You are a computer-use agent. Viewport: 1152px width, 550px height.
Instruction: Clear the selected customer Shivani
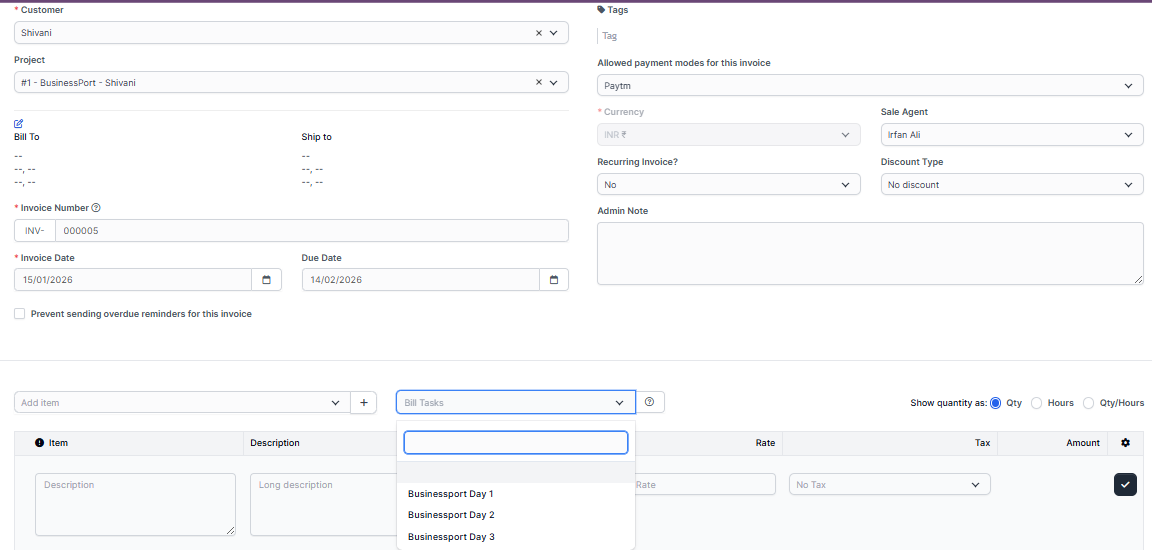tap(538, 33)
